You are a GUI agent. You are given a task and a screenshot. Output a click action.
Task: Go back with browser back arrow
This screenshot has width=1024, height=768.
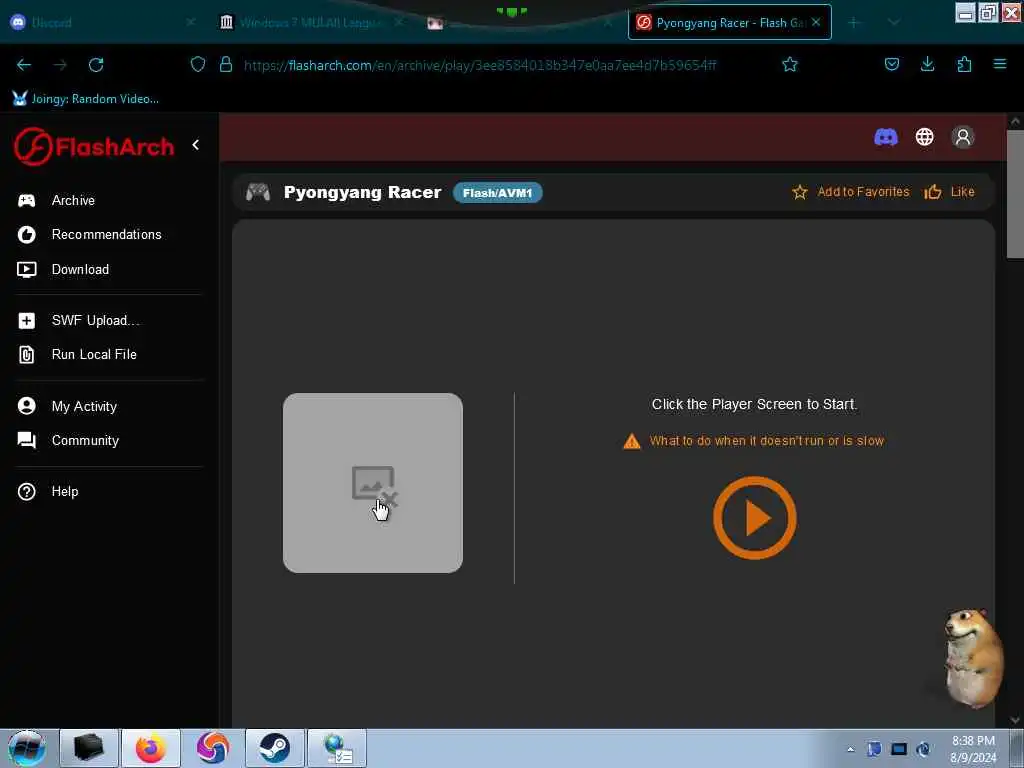(x=24, y=65)
